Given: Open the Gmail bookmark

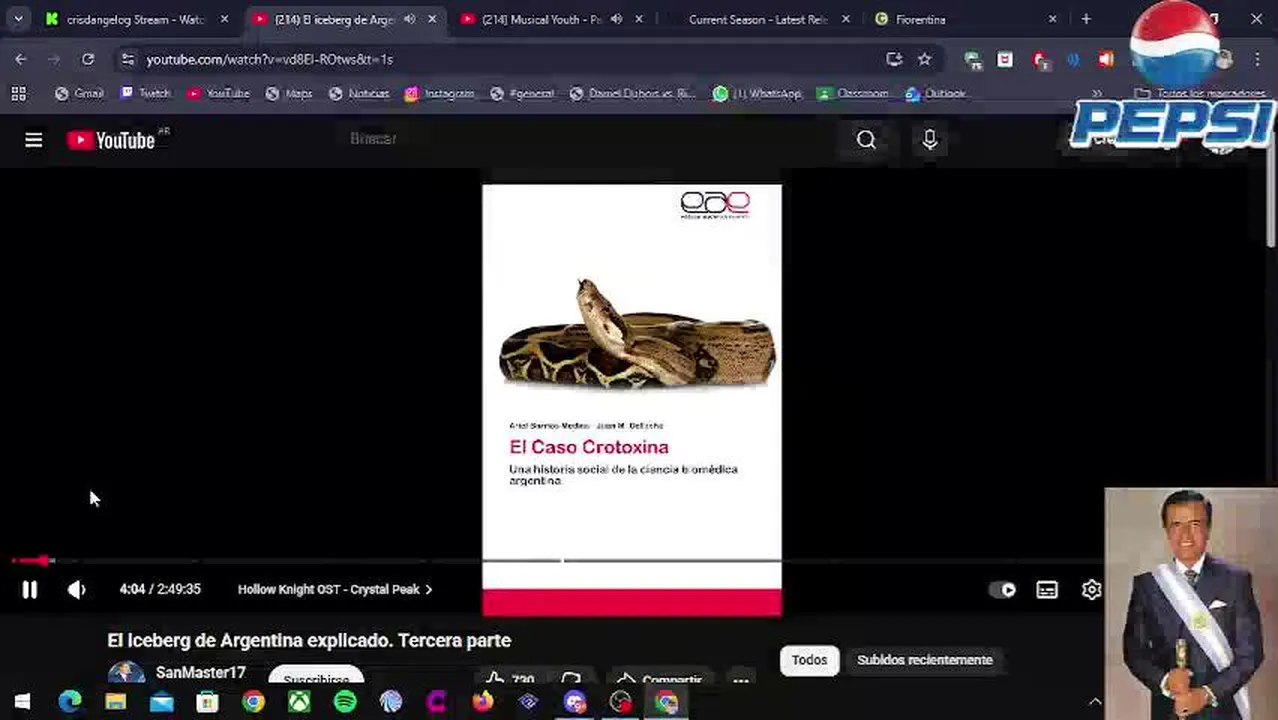Looking at the screenshot, I should [79, 93].
